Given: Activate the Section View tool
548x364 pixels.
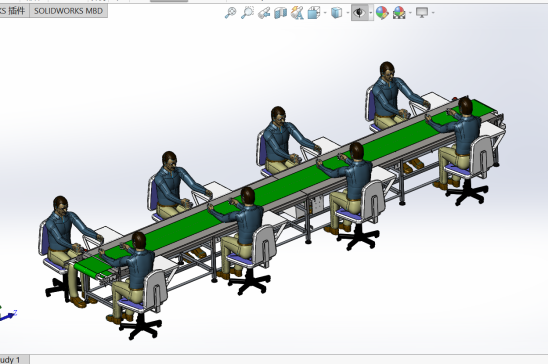Looking at the screenshot, I should pyautogui.click(x=280, y=13).
